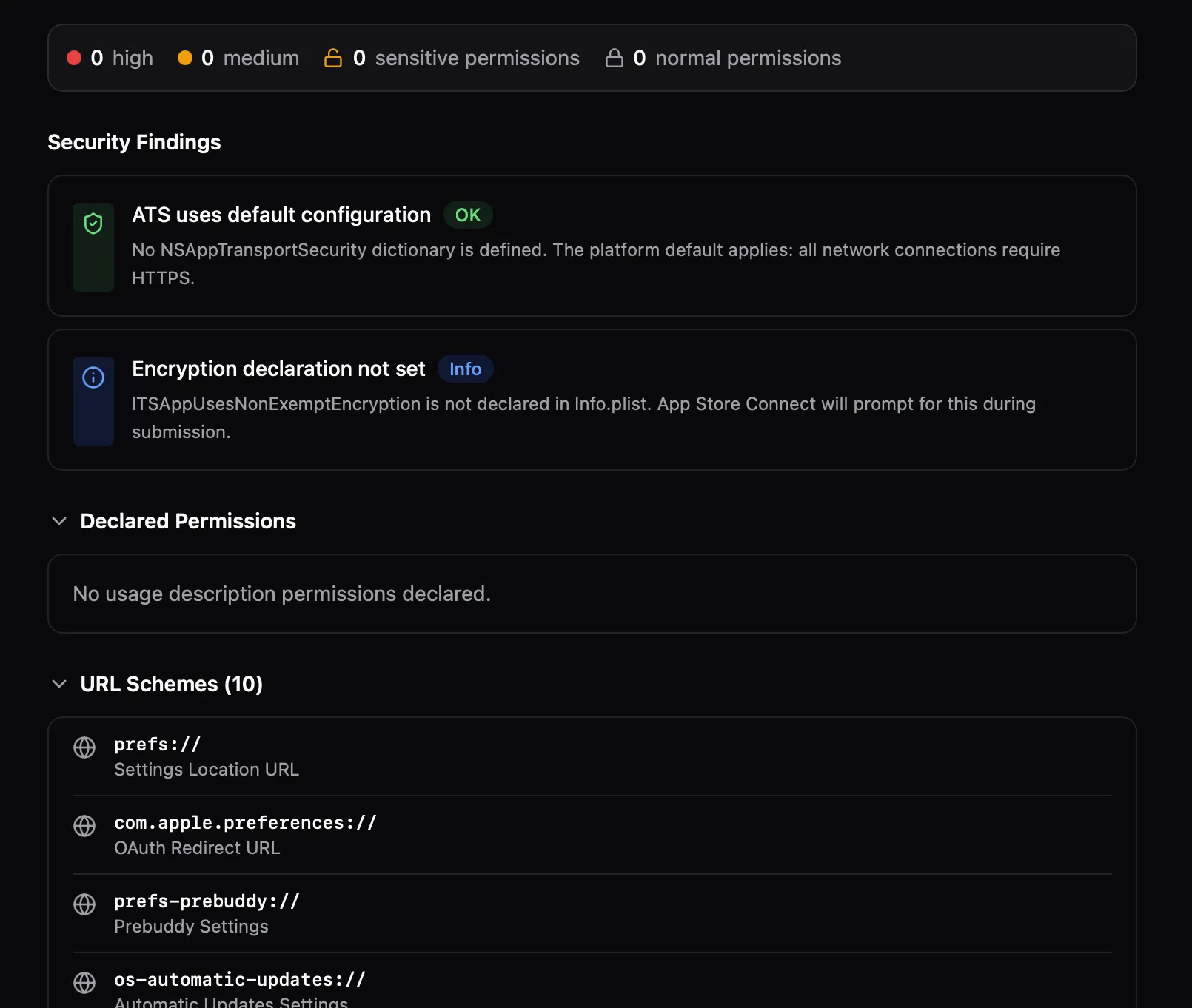
Task: Click the prefs-prebuddy:// URL scheme entry
Action: coord(207,901)
